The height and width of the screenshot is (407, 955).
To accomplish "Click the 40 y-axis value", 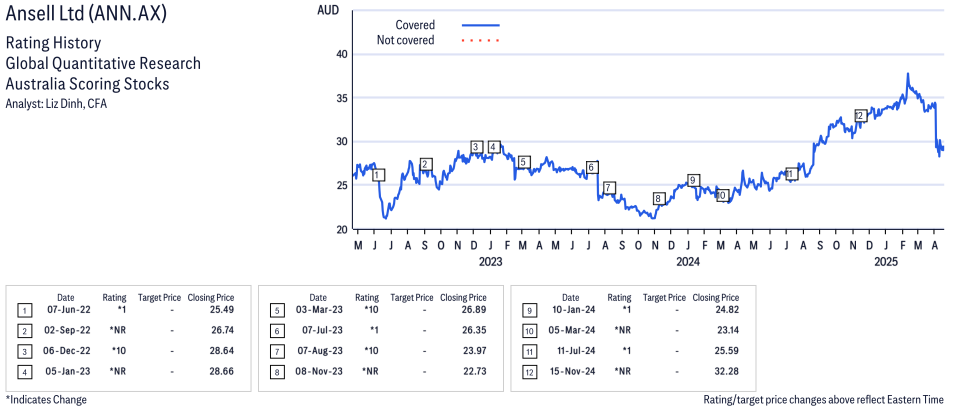I will pos(341,54).
